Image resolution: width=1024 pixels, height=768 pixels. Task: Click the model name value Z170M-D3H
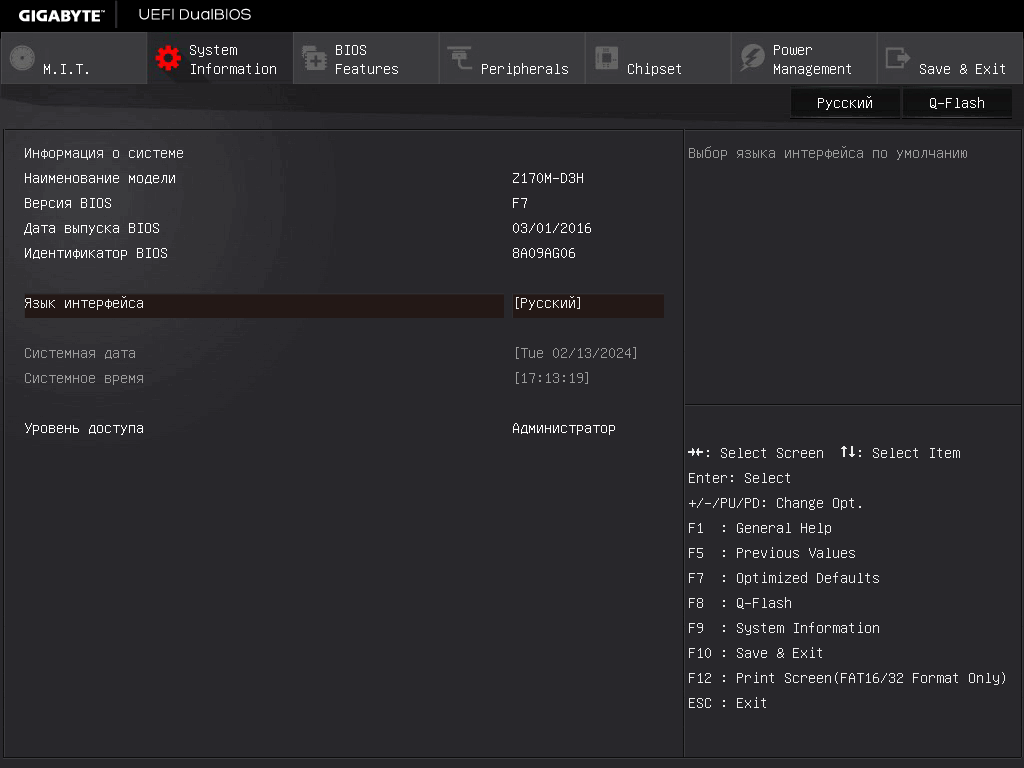pyautogui.click(x=548, y=178)
